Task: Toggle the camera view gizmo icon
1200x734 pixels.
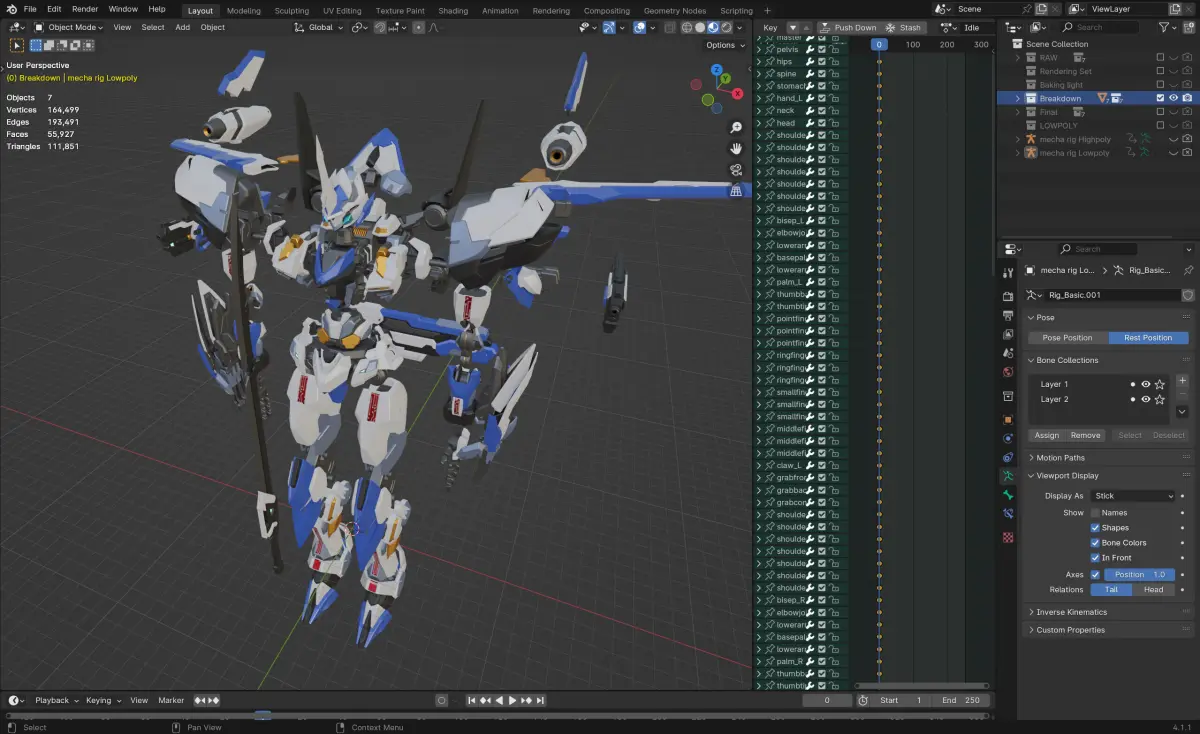Action: coord(736,170)
